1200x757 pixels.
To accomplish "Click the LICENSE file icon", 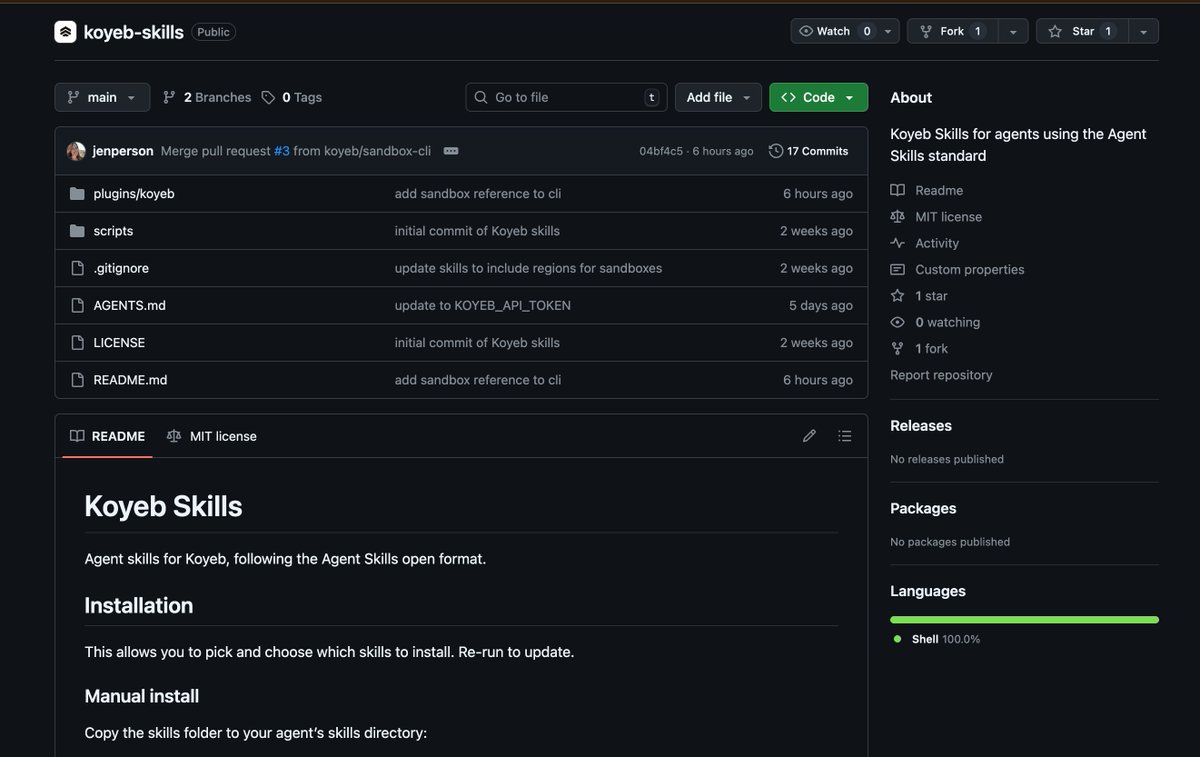I will (x=77, y=343).
